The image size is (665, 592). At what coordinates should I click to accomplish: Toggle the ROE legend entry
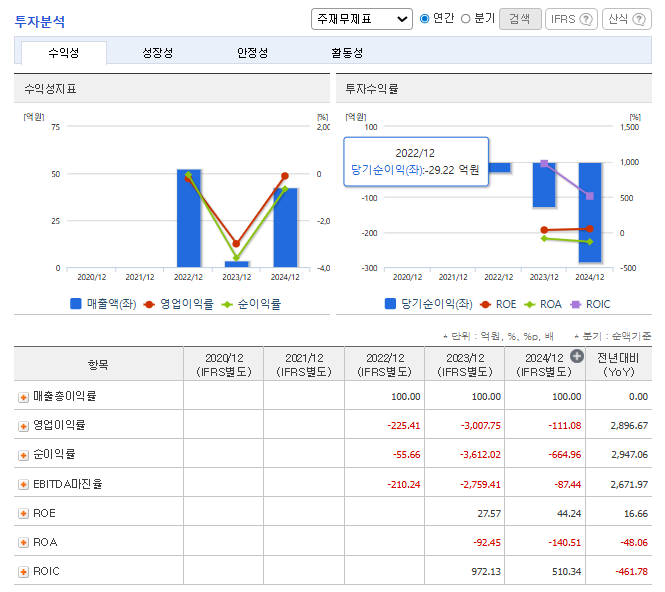498,304
